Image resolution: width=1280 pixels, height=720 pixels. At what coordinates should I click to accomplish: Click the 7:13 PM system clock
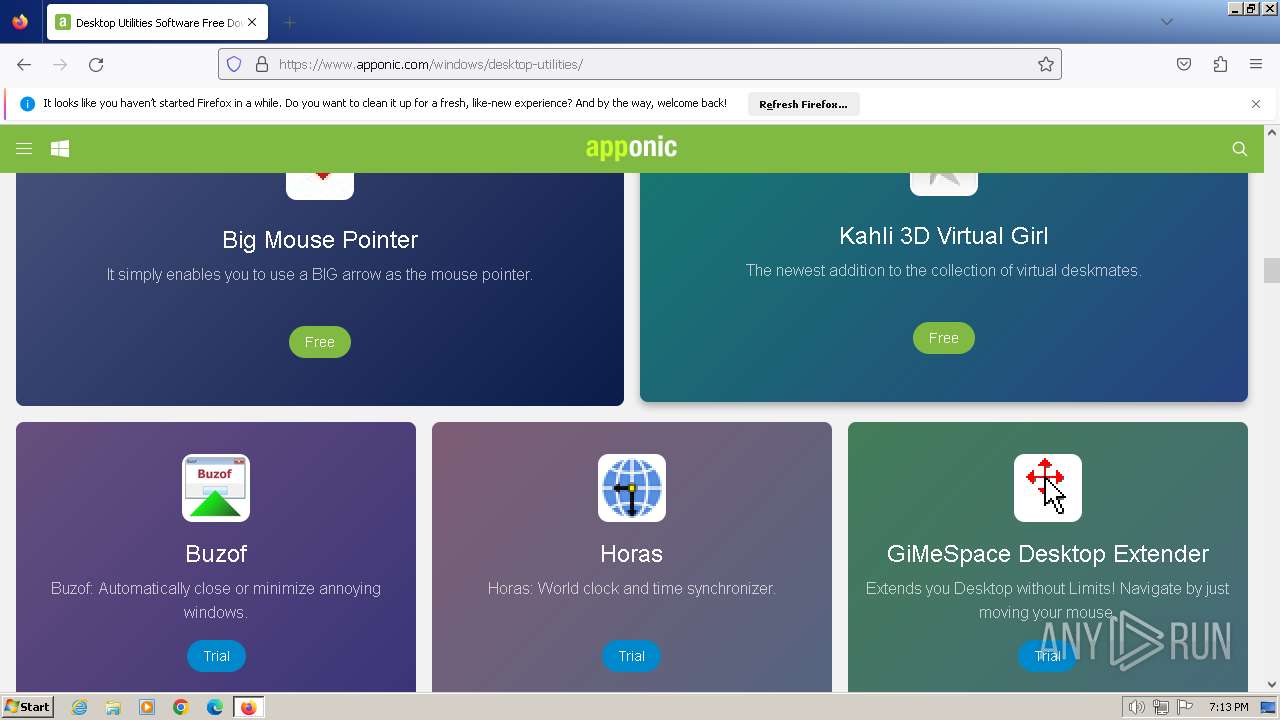point(1228,707)
